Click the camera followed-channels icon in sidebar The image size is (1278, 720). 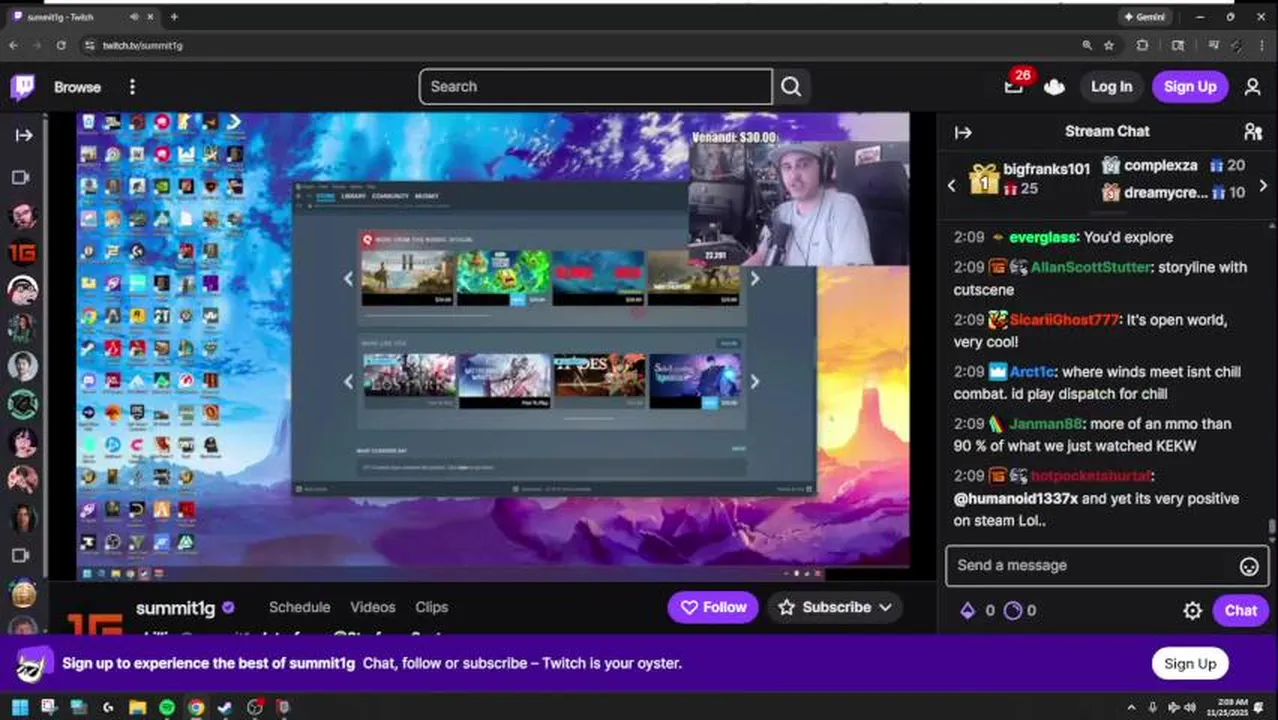pos(20,177)
